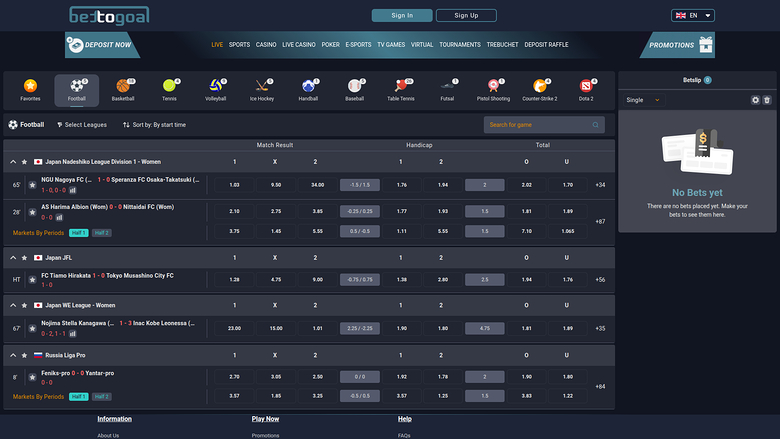The height and width of the screenshot is (439, 780).
Task: Select the Football sport icon
Action: click(x=77, y=90)
